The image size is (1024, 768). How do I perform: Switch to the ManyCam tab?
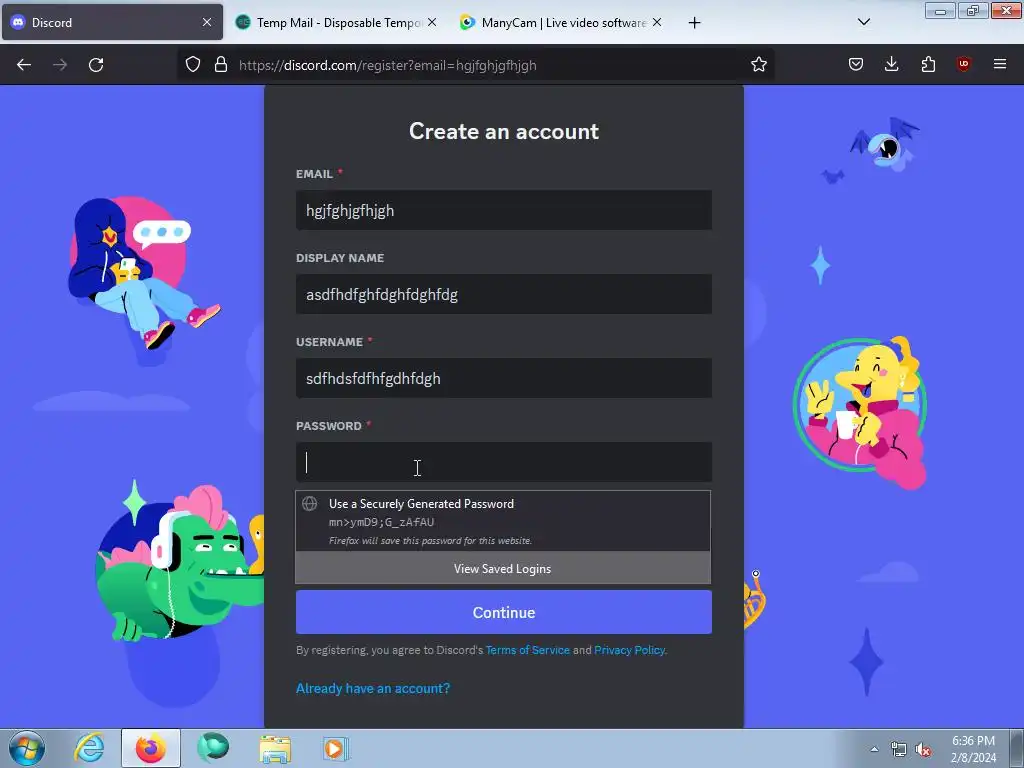(x=562, y=23)
